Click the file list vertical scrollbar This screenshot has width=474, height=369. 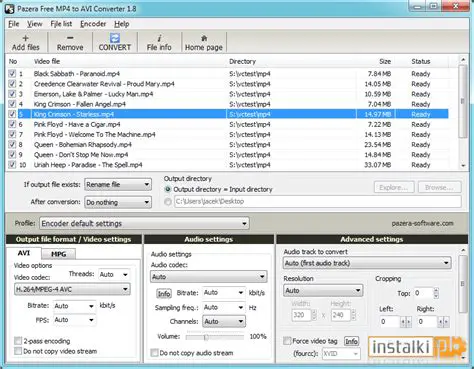(463, 113)
